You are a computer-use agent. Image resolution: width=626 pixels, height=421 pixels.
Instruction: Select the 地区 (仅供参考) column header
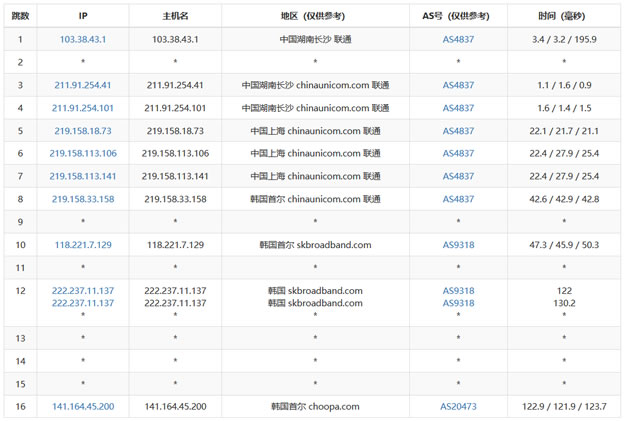tap(315, 17)
